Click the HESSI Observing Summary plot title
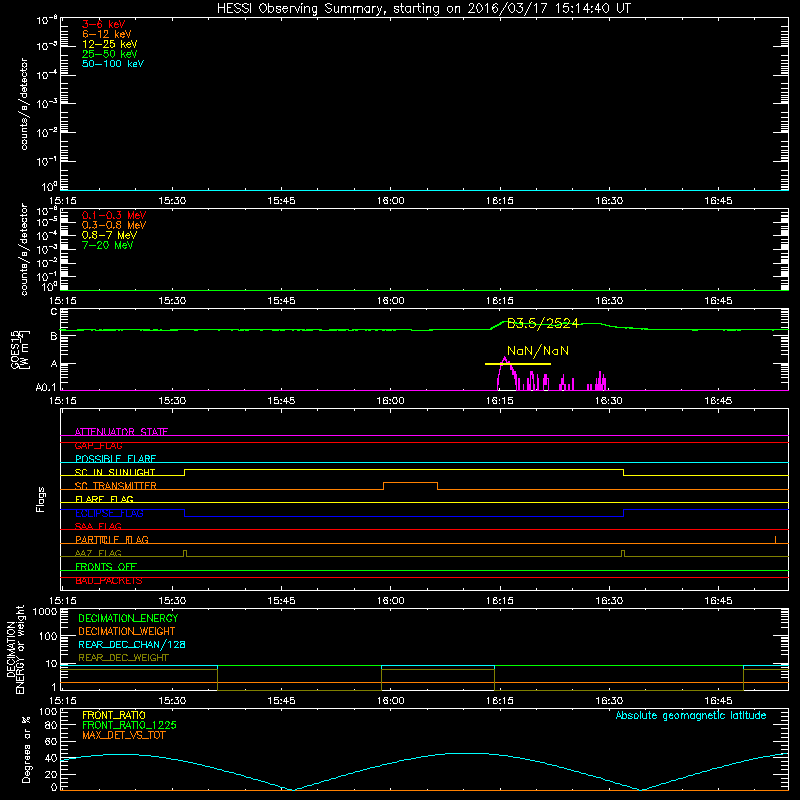This screenshot has width=800, height=800. click(423, 9)
